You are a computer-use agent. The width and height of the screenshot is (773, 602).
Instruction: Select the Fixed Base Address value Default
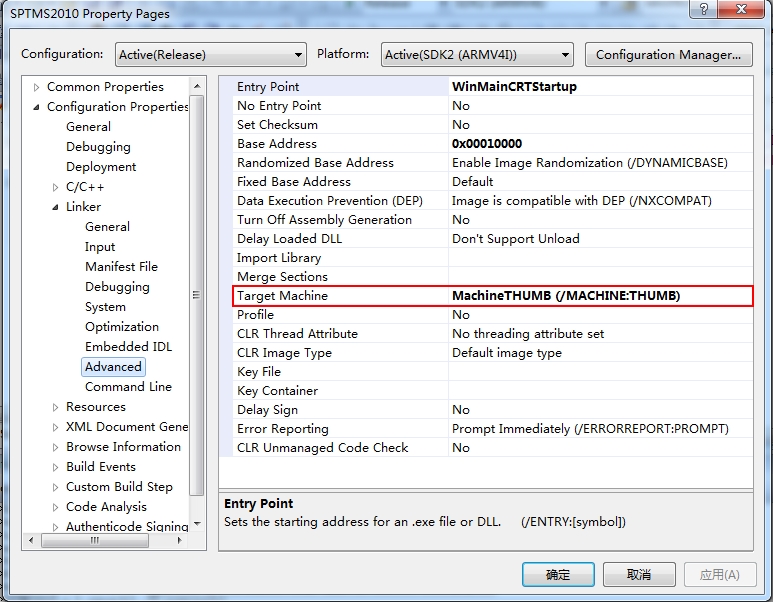tap(472, 181)
